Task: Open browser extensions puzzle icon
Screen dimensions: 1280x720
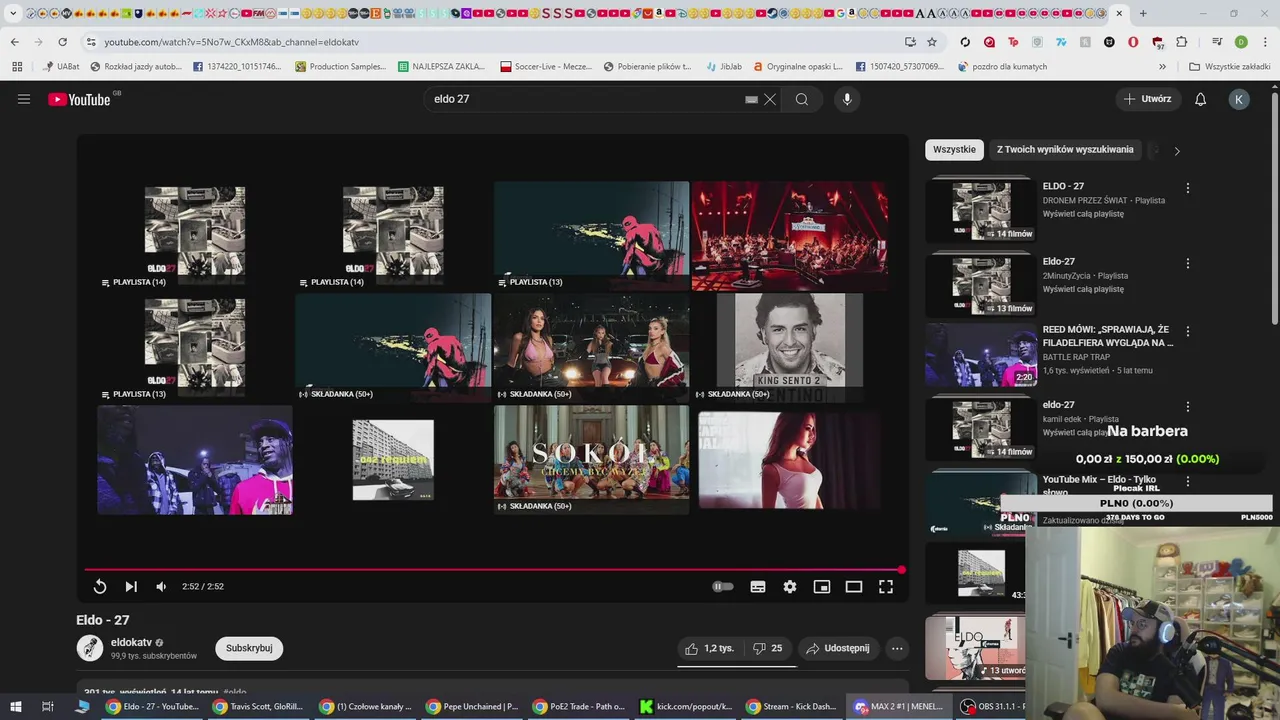Action: click(1182, 42)
